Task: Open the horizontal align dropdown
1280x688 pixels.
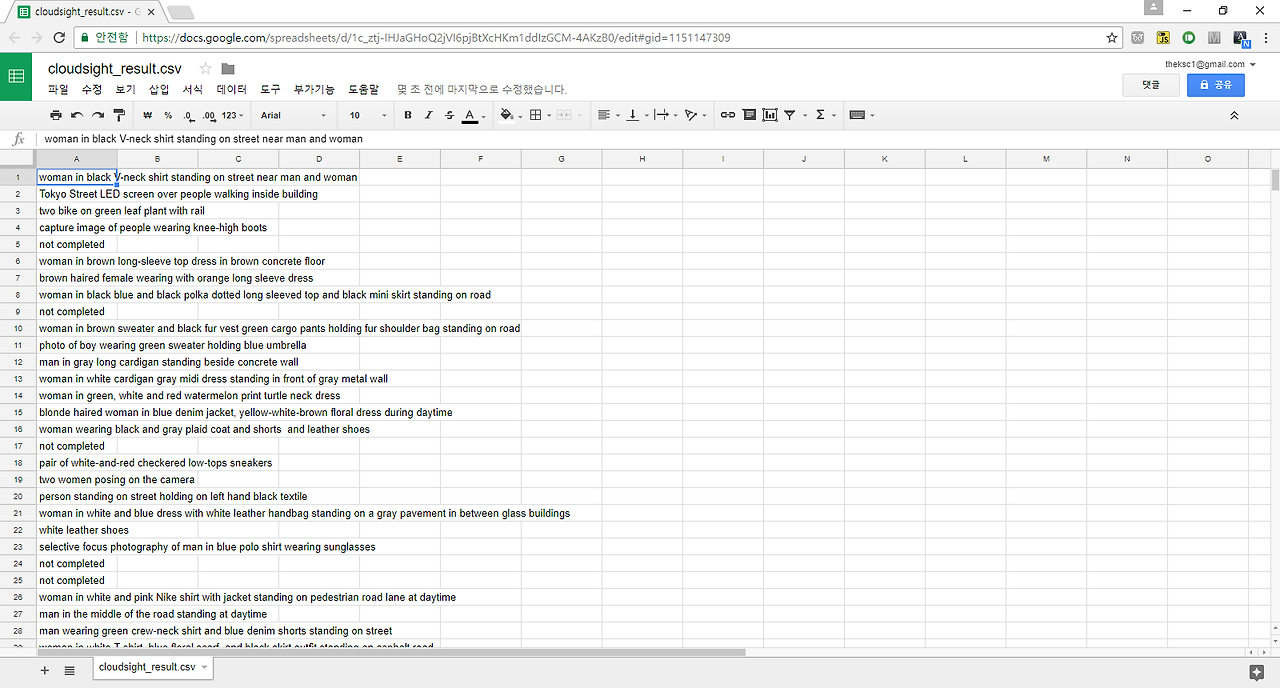Action: [x=607, y=116]
